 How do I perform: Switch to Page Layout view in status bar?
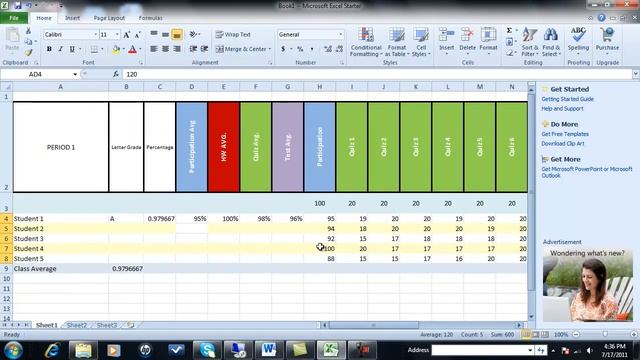point(535,334)
